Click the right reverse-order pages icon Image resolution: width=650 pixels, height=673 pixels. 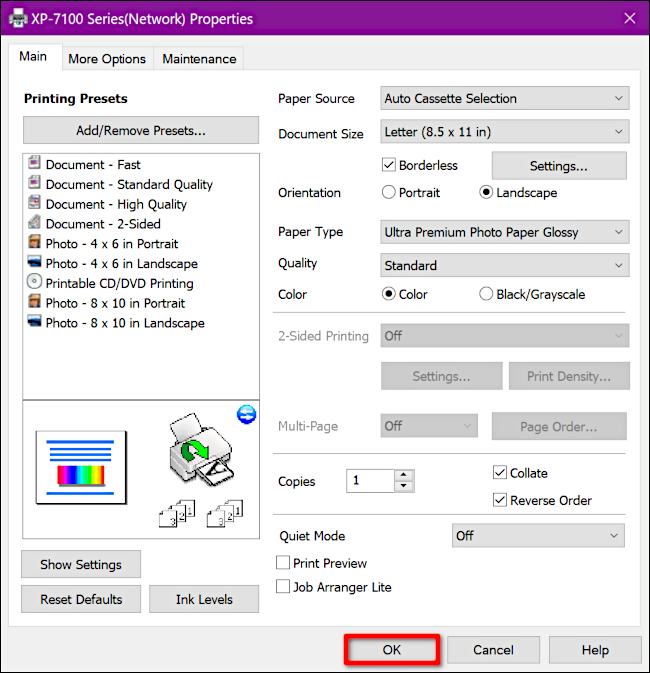click(225, 513)
